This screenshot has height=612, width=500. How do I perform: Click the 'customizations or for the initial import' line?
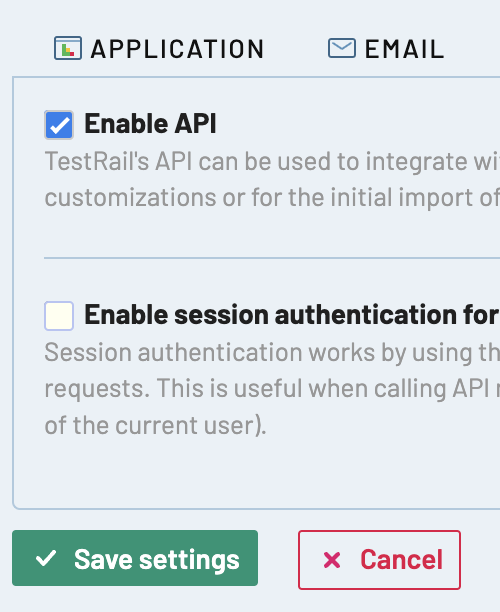(272, 197)
